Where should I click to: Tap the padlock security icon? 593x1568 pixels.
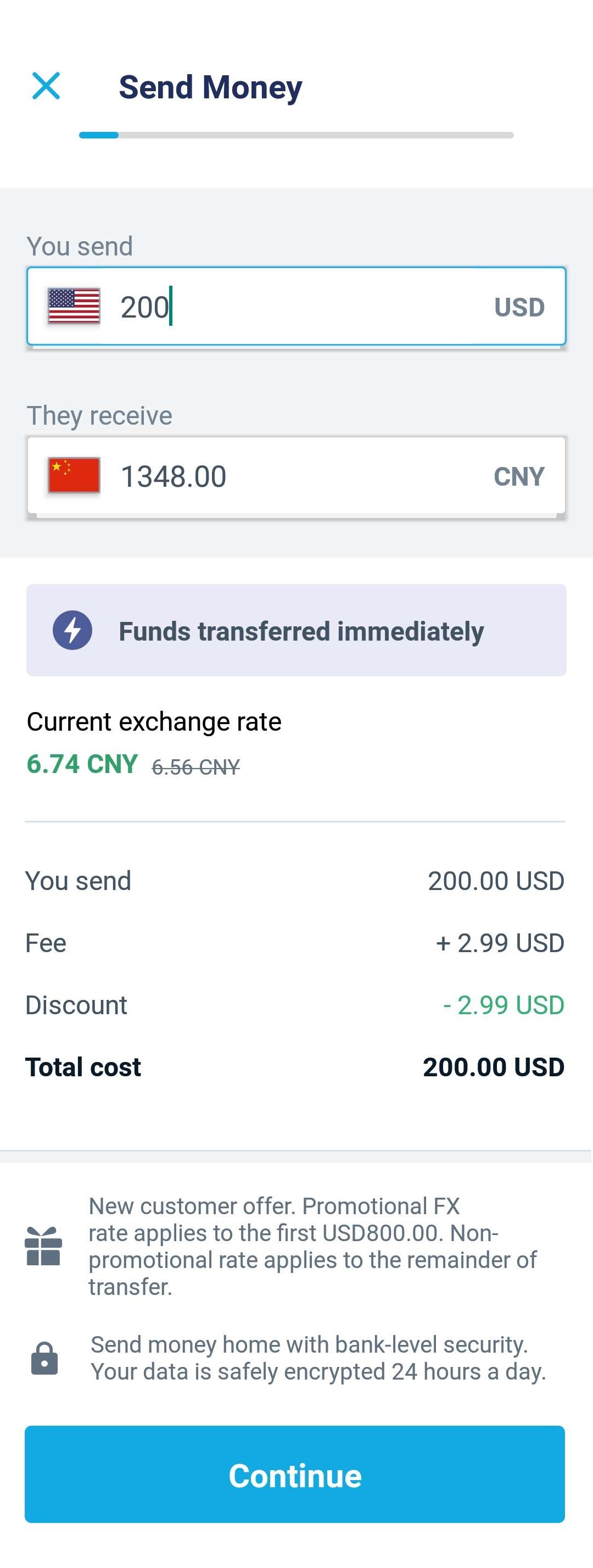tap(44, 1358)
